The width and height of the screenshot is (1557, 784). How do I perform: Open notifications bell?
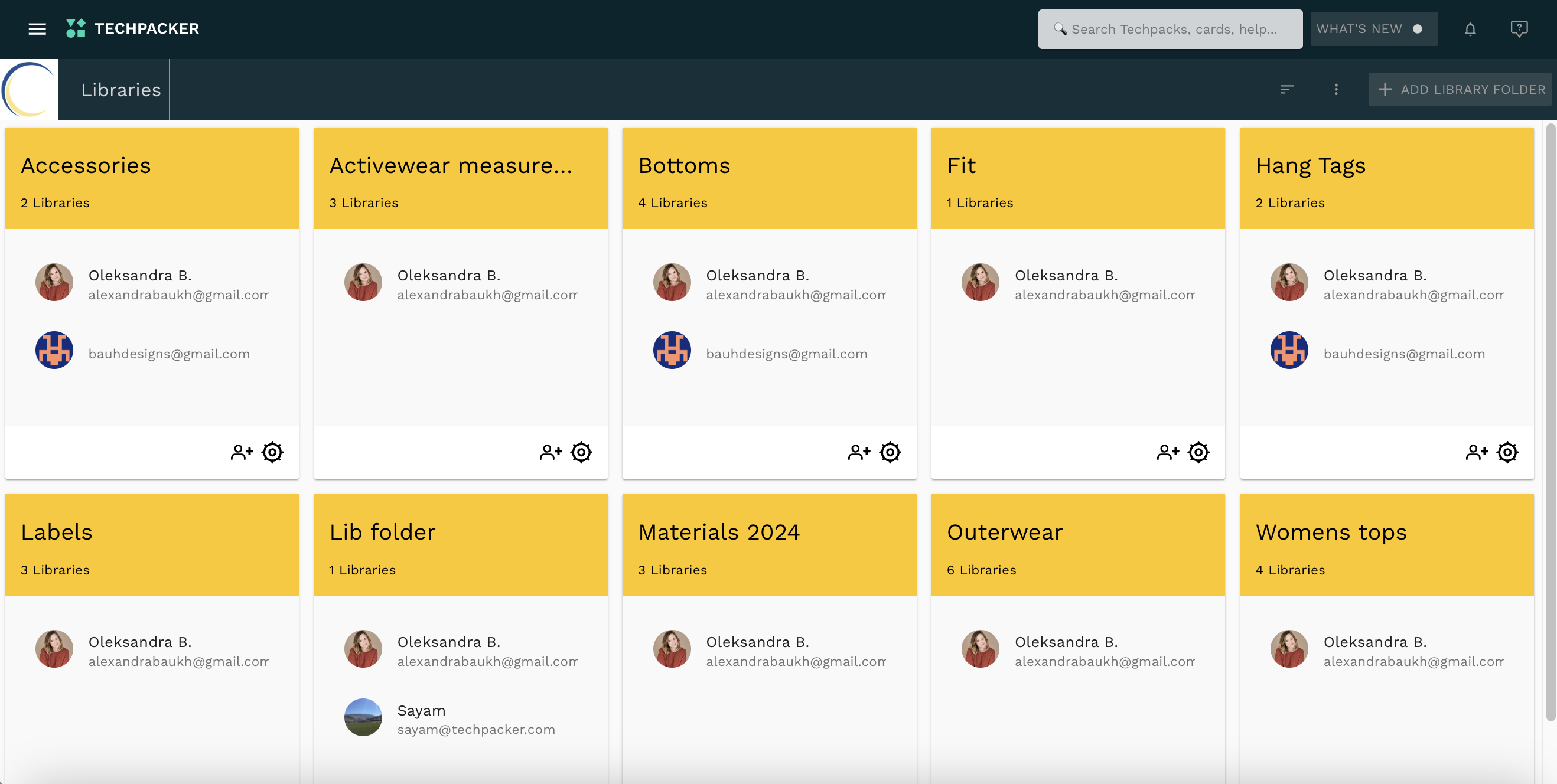pyautogui.click(x=1470, y=29)
